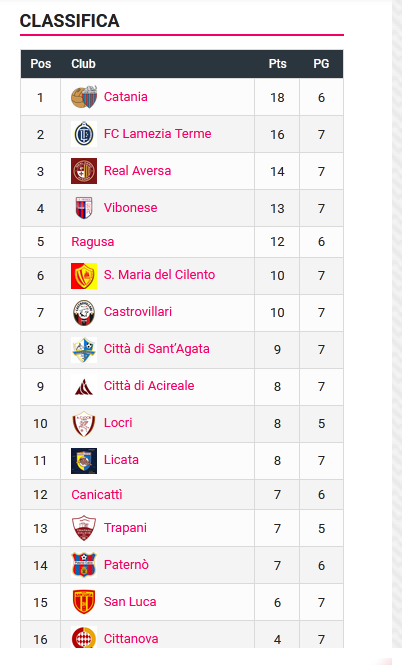Open the Canicattì club link
Viewport: 402px width, 665px height.
(x=97, y=495)
